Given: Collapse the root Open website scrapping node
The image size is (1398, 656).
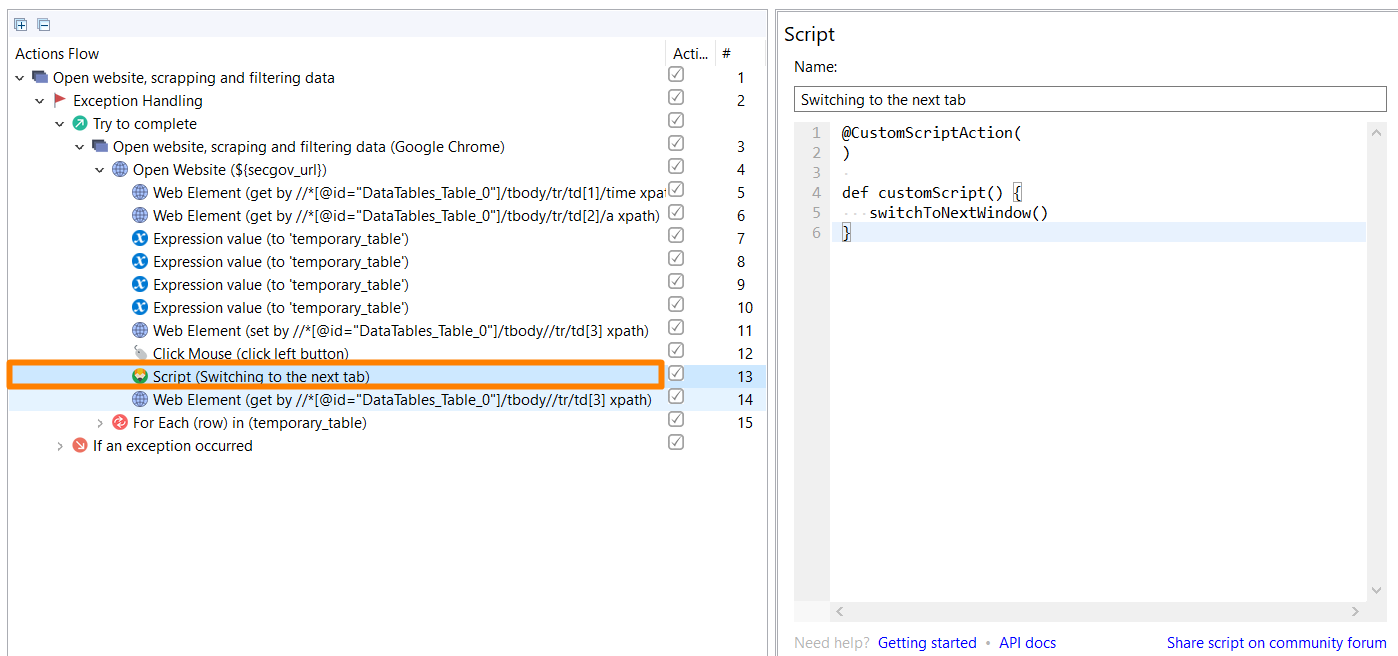Looking at the screenshot, I should [x=20, y=77].
